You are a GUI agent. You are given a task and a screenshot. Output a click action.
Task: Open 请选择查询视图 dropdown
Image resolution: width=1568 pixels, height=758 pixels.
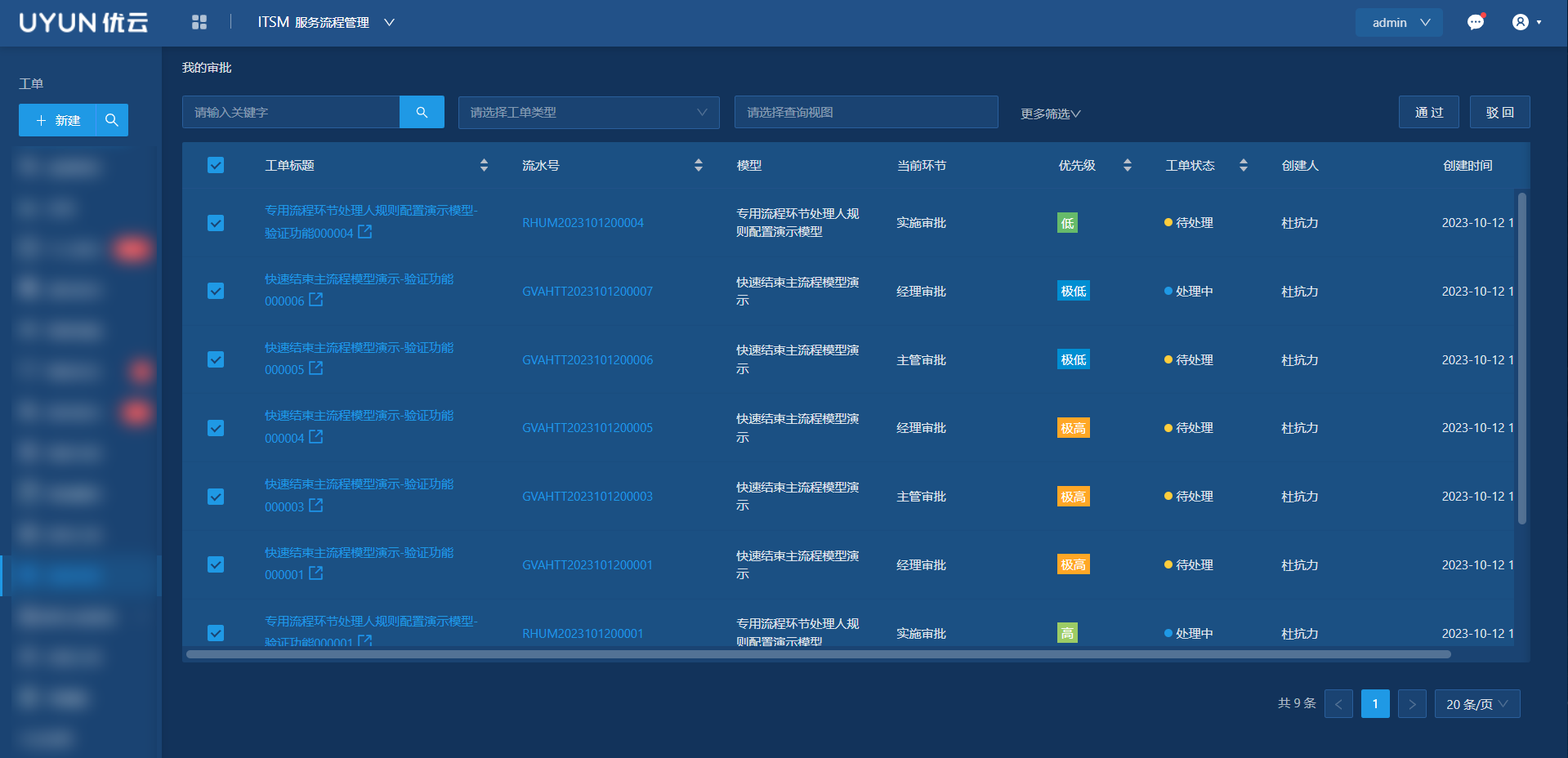point(866,112)
